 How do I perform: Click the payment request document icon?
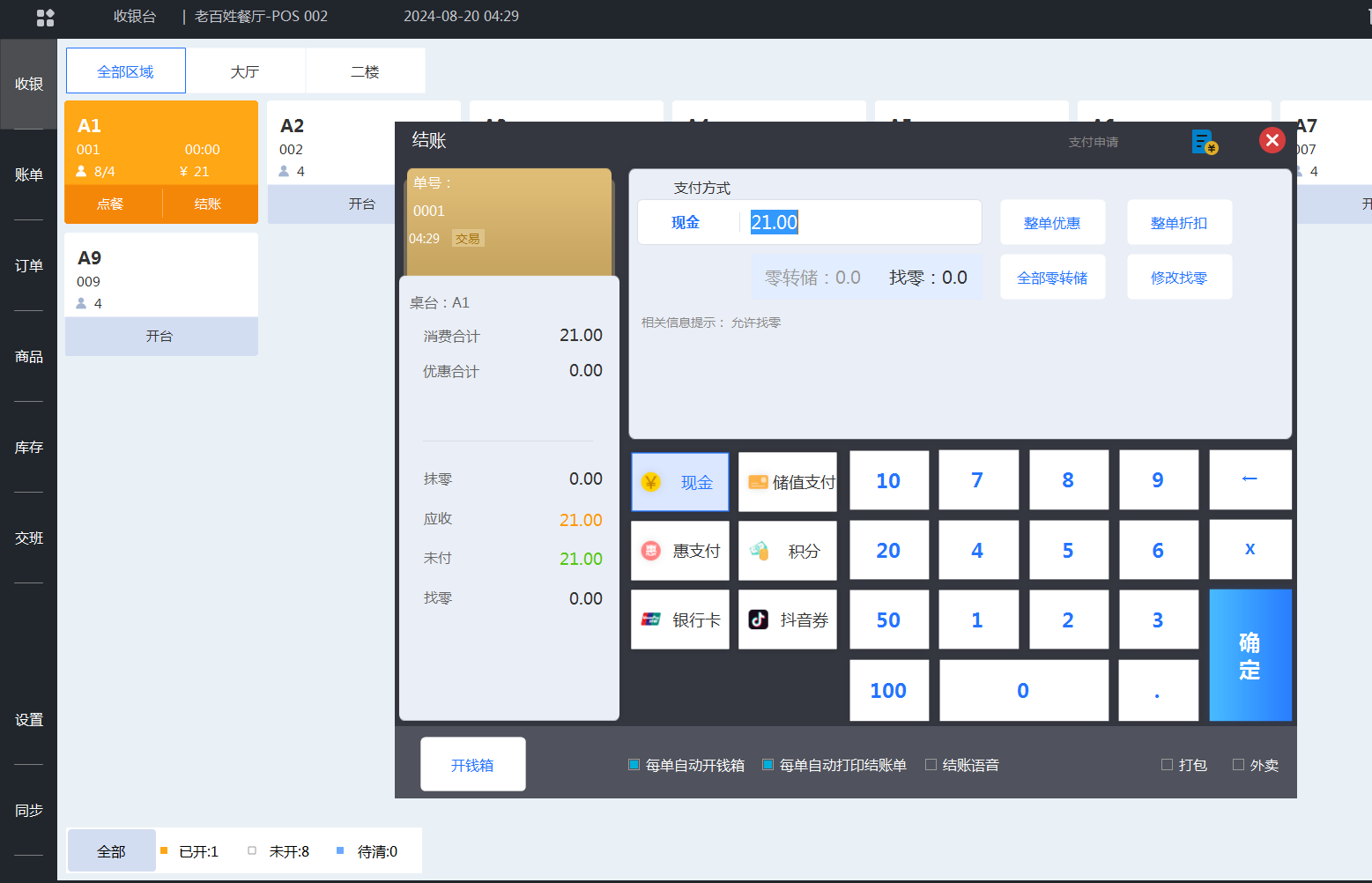tap(1205, 141)
